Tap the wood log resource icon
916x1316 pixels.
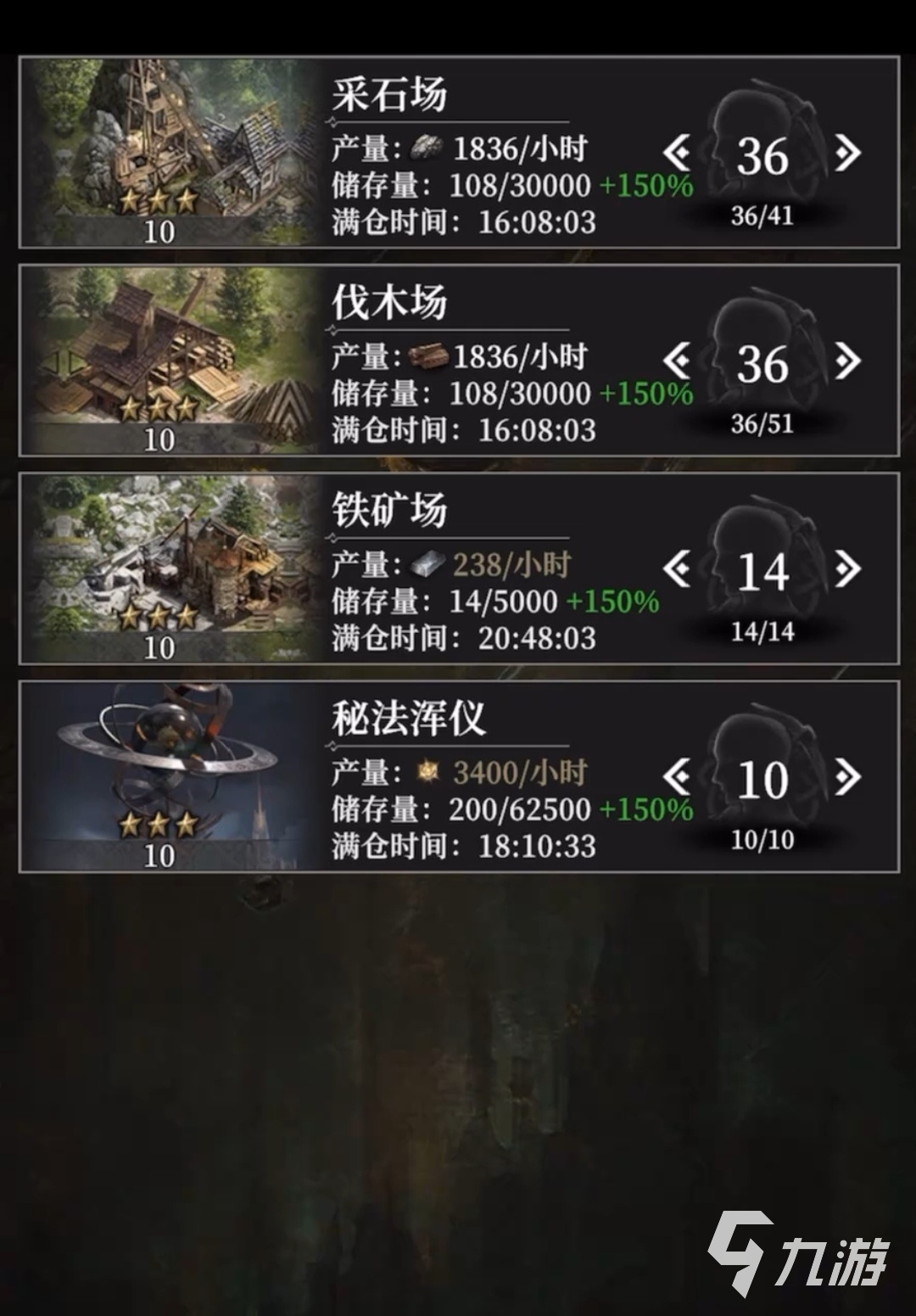[428, 356]
